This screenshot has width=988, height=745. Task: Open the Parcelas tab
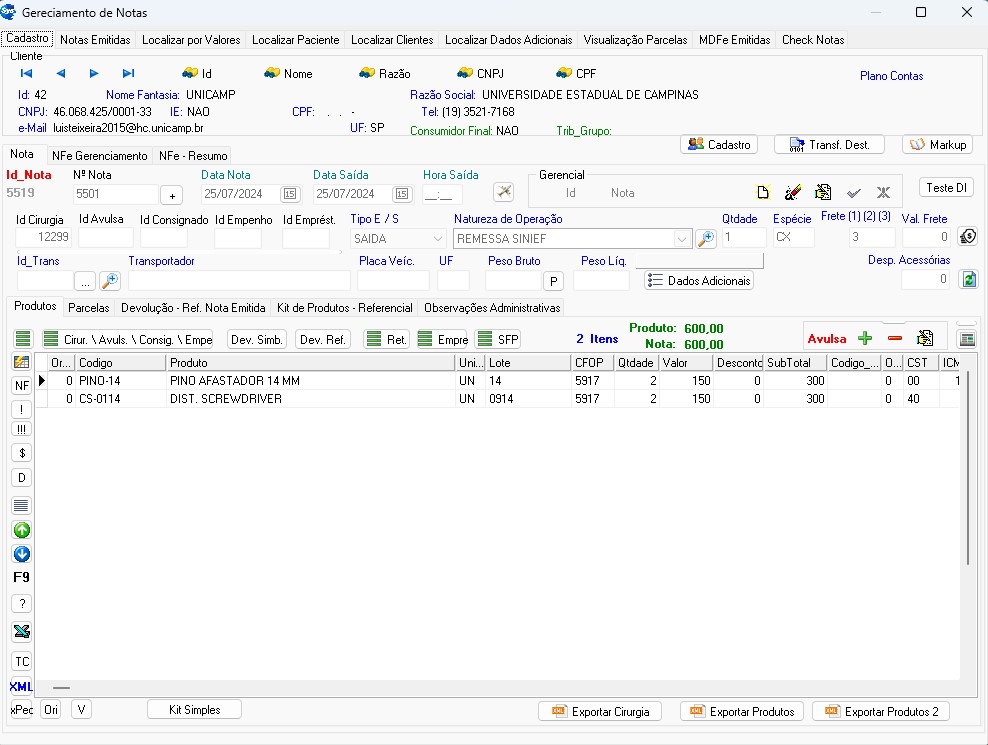89,308
